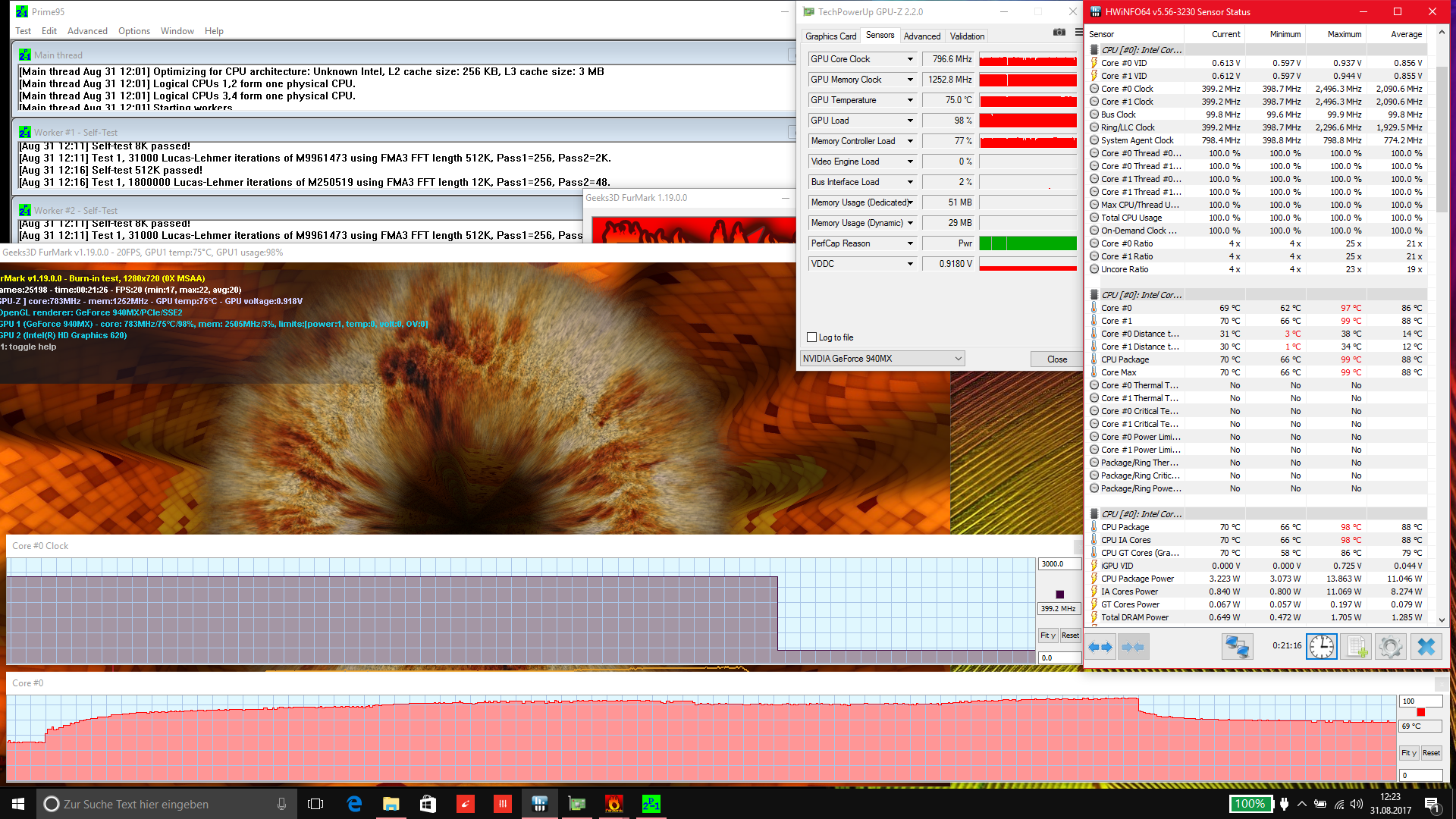Click Fit y in Core #0 Clock graph
The height and width of the screenshot is (819, 1456).
tap(1048, 635)
